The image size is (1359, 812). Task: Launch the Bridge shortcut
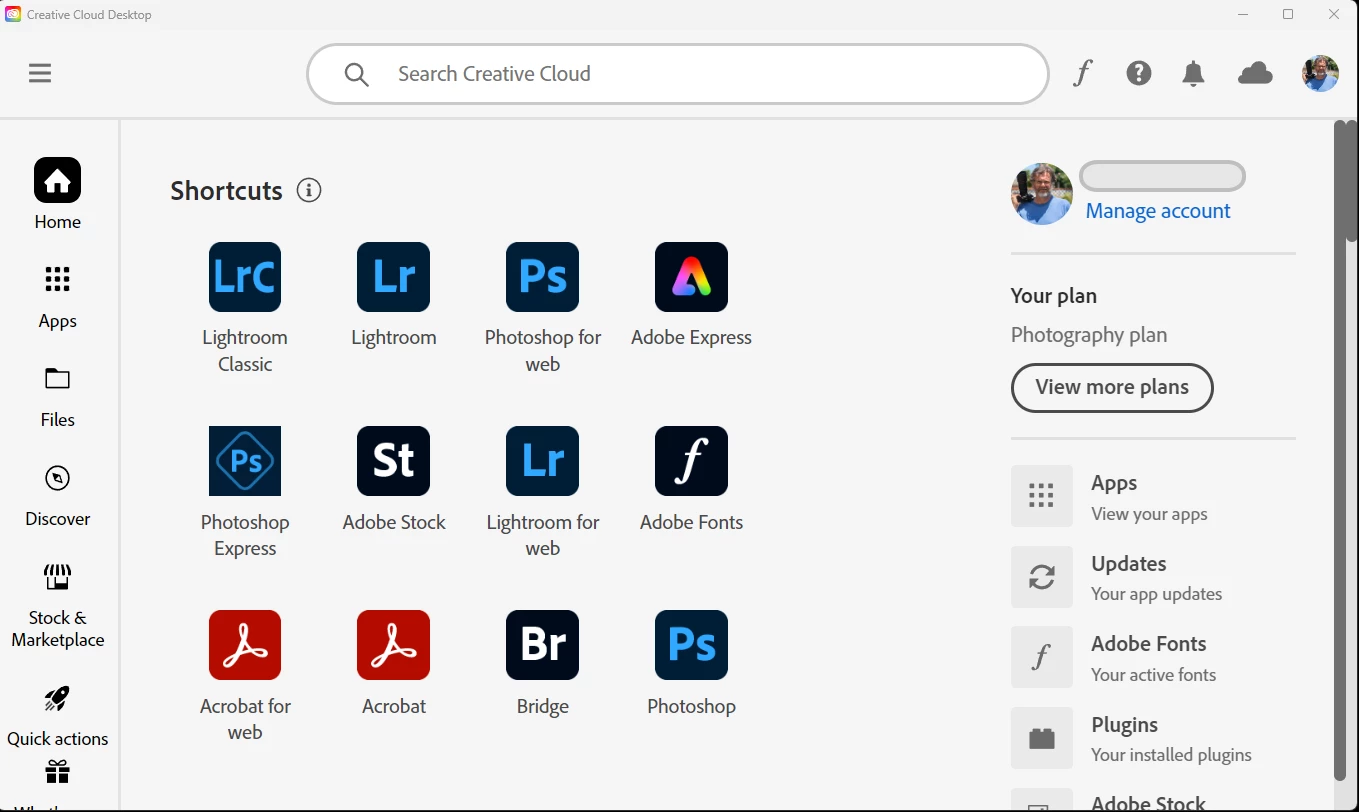point(543,663)
